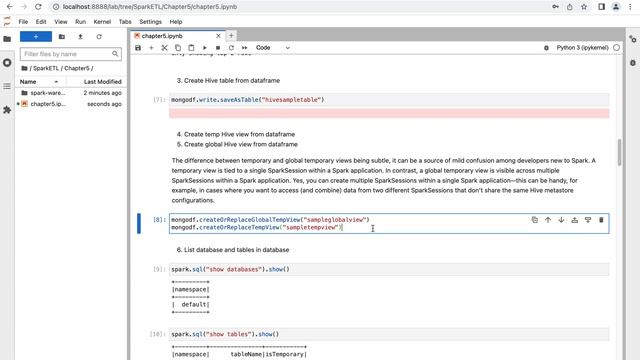
Task: Move active cell down arrow
Action: [561, 220]
